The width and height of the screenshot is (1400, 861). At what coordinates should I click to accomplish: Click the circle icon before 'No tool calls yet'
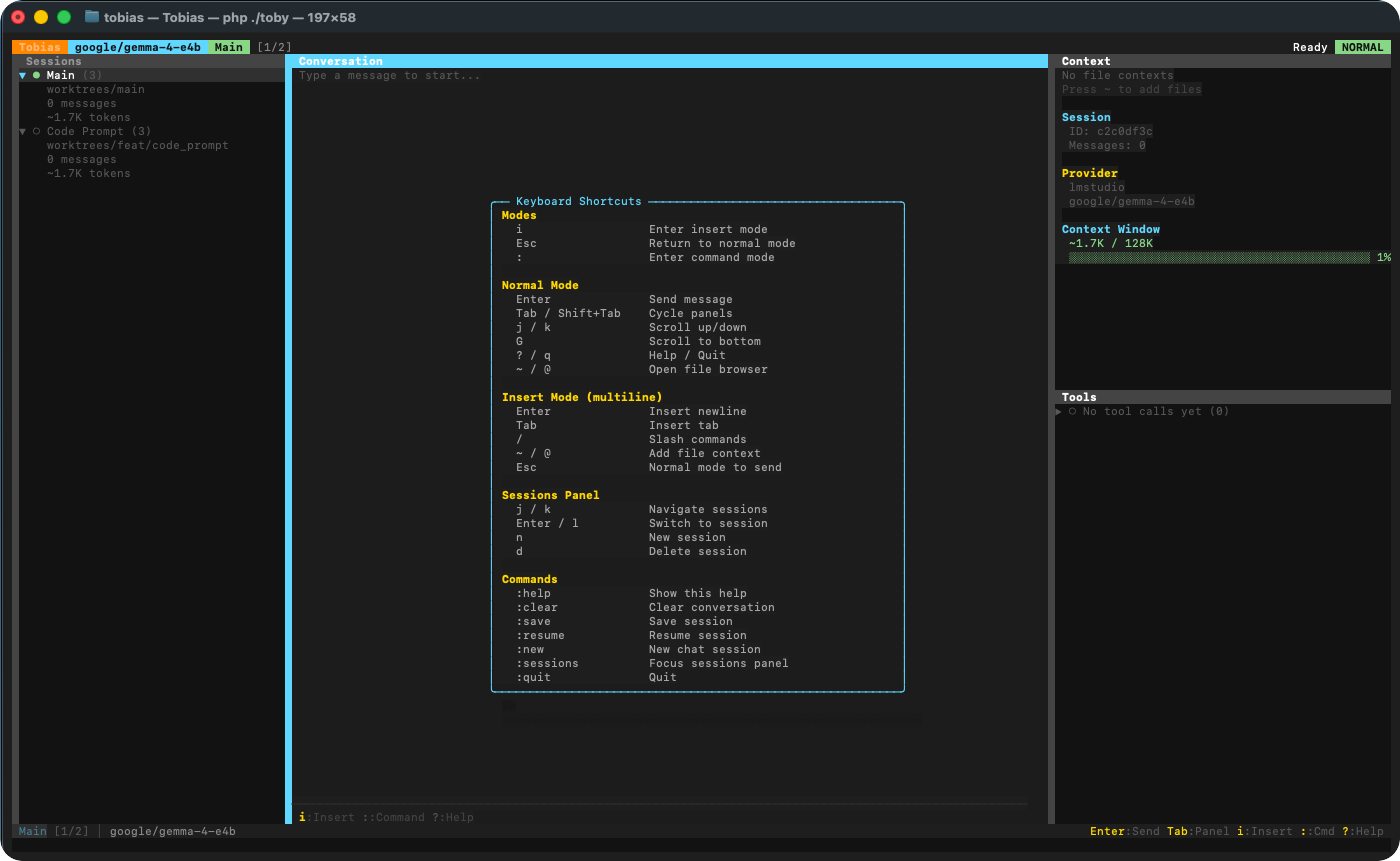point(1072,411)
